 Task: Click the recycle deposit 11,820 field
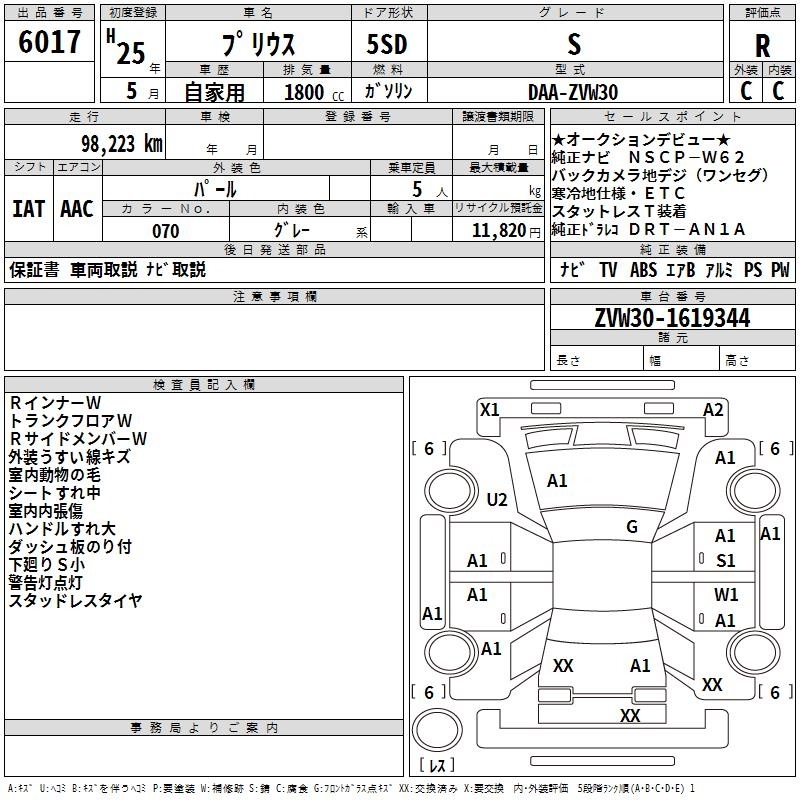click(498, 231)
